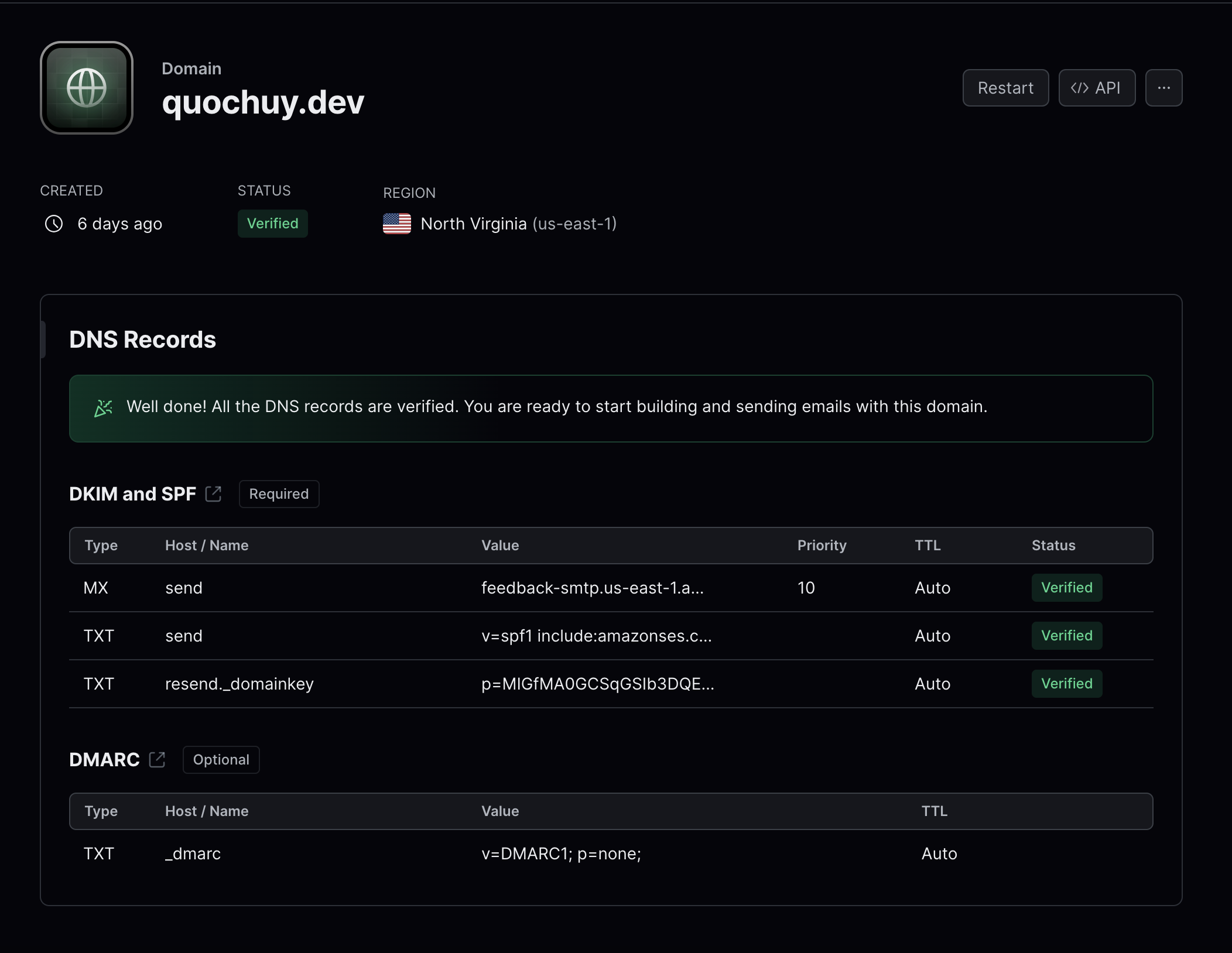1232x953 pixels.
Task: Click the Optional tag next to DMARC
Action: [x=221, y=760]
